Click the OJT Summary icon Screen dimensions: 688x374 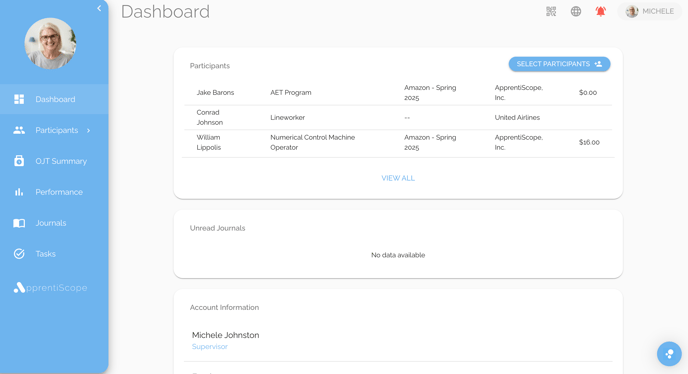[x=19, y=161]
